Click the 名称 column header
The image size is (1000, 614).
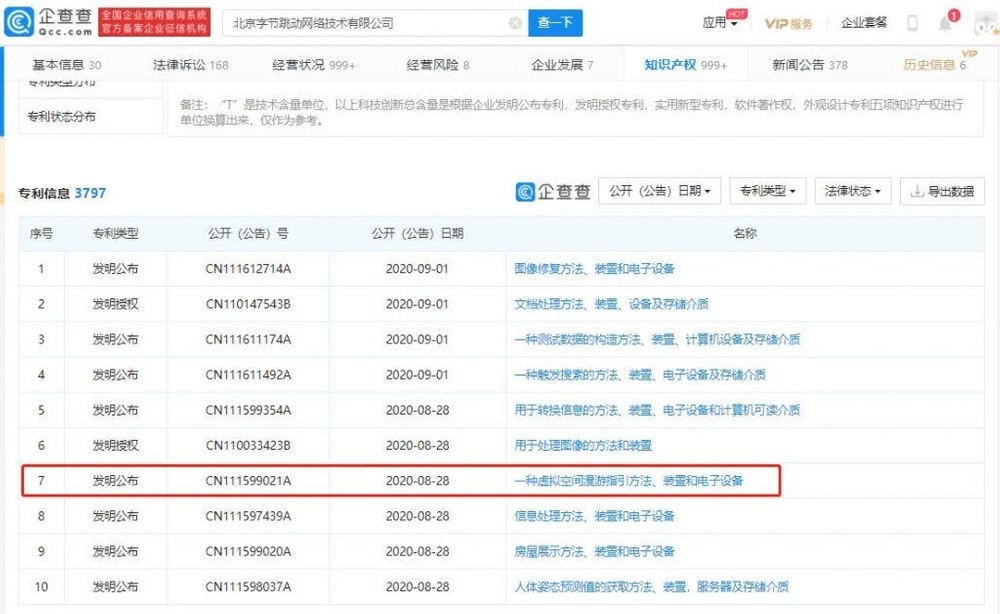click(x=745, y=233)
